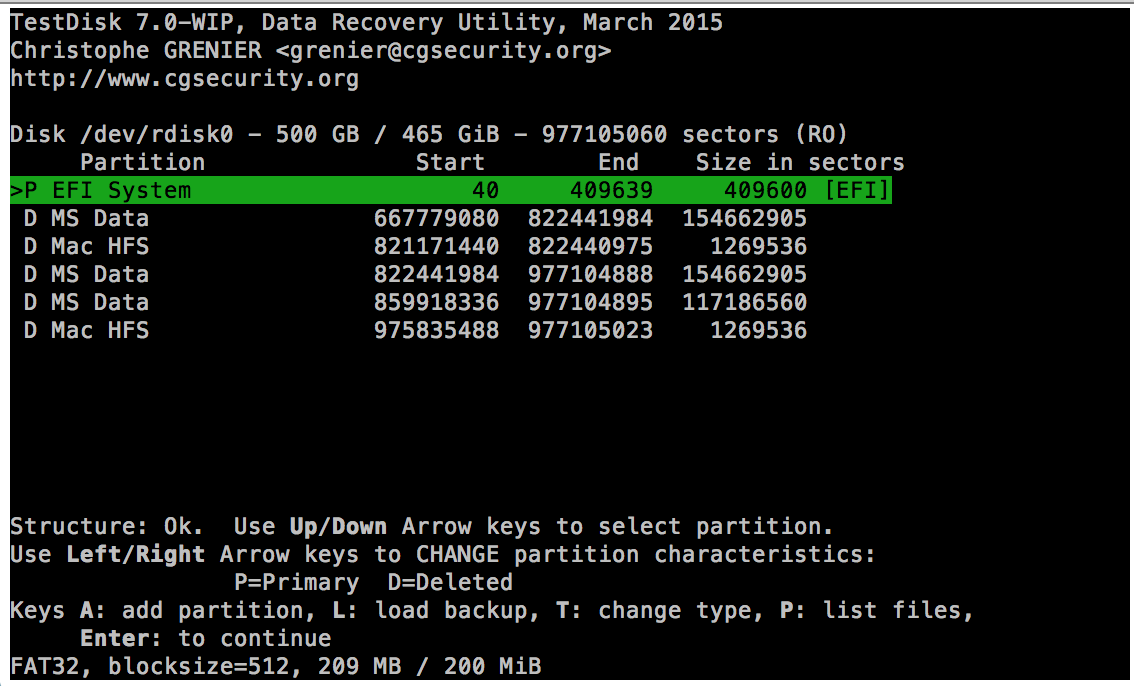Click the Size in sectors column header

coord(800,163)
